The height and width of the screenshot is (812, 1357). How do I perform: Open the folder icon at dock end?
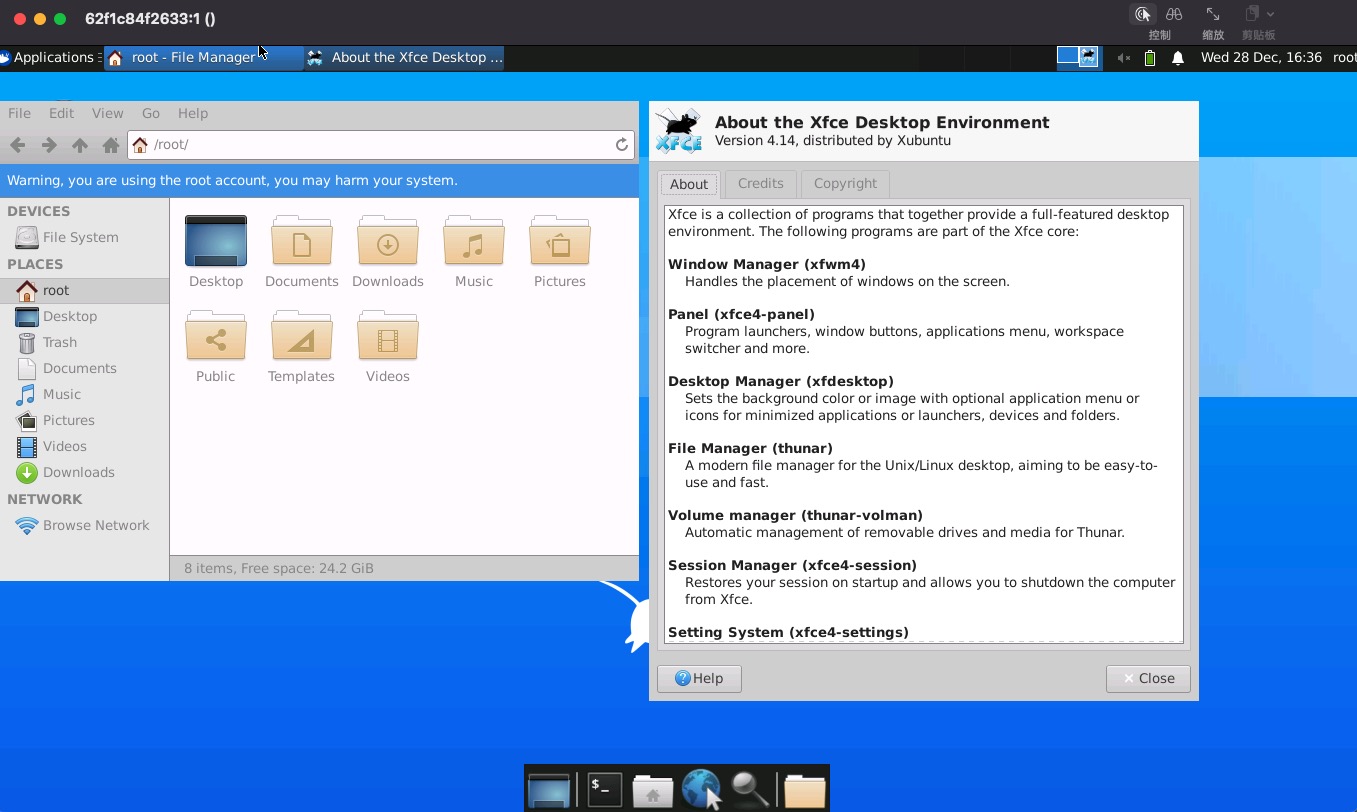pos(805,789)
